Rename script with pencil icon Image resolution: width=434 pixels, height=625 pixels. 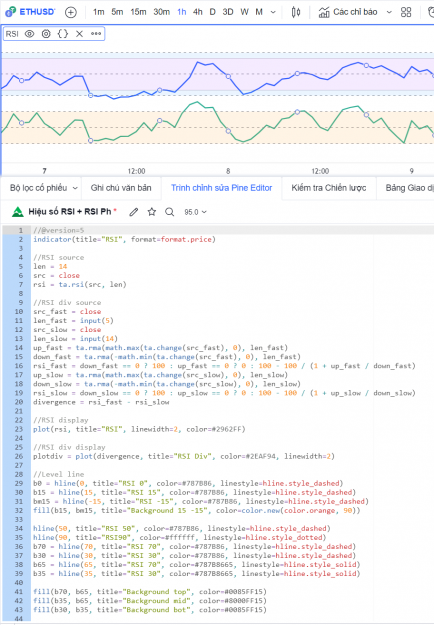click(x=134, y=212)
